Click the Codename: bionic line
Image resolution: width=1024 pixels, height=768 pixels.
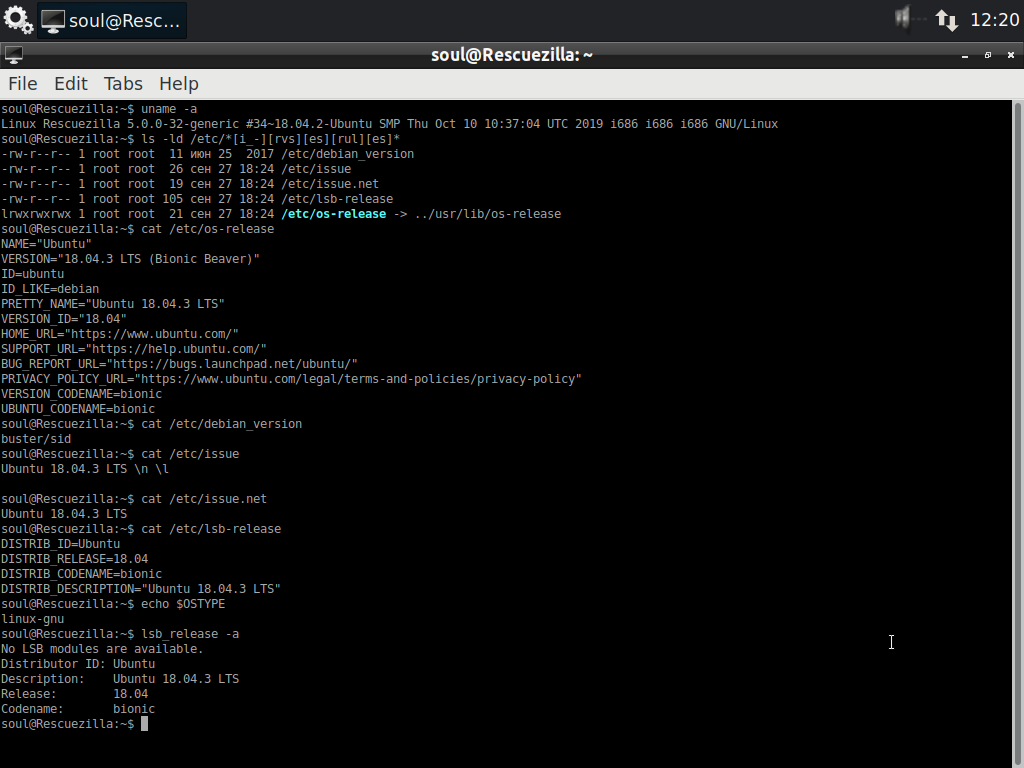pos(78,710)
